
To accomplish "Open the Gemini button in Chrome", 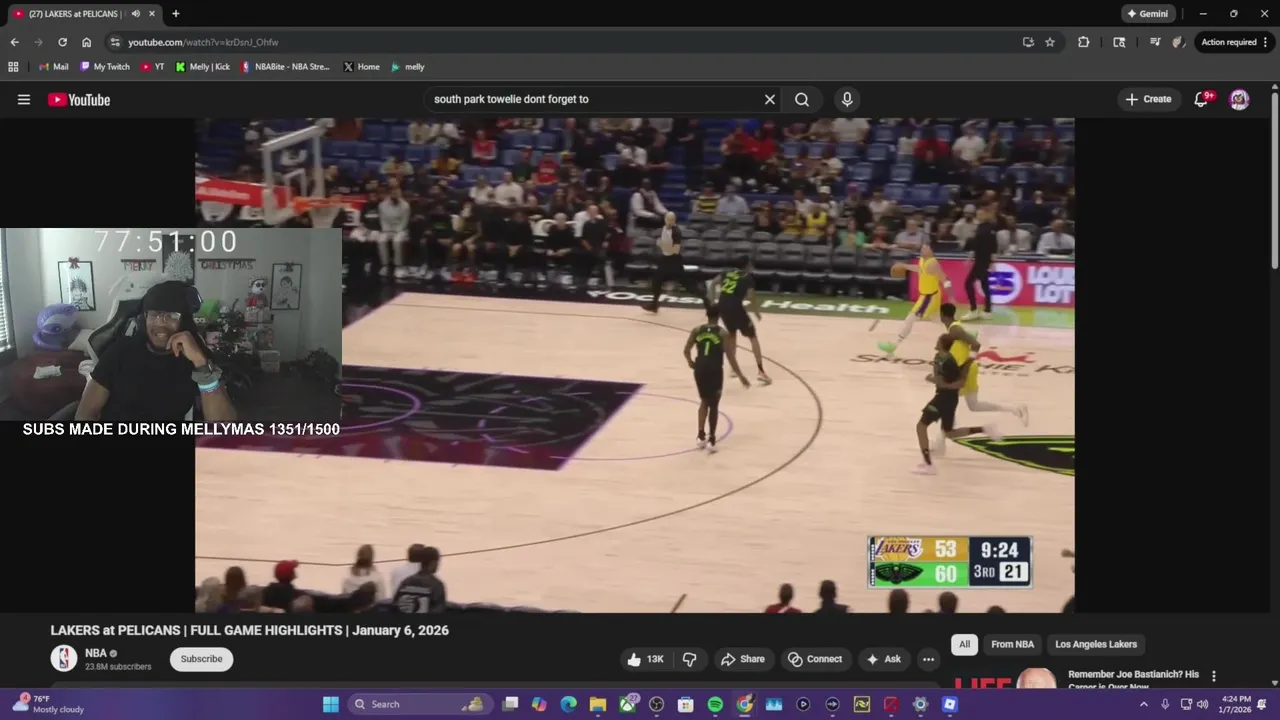I will (x=1147, y=14).
